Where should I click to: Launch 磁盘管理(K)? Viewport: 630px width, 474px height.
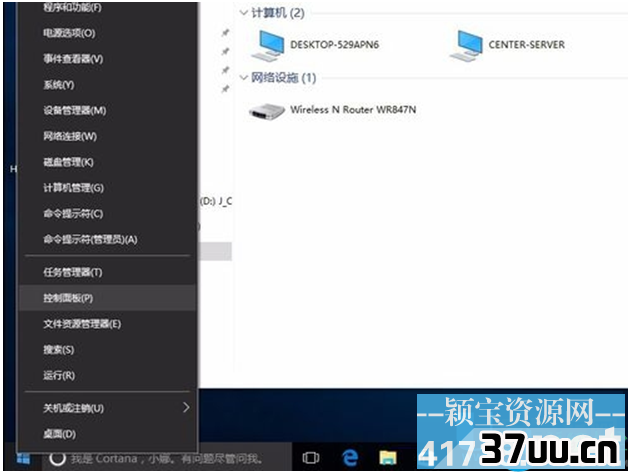click(x=68, y=162)
